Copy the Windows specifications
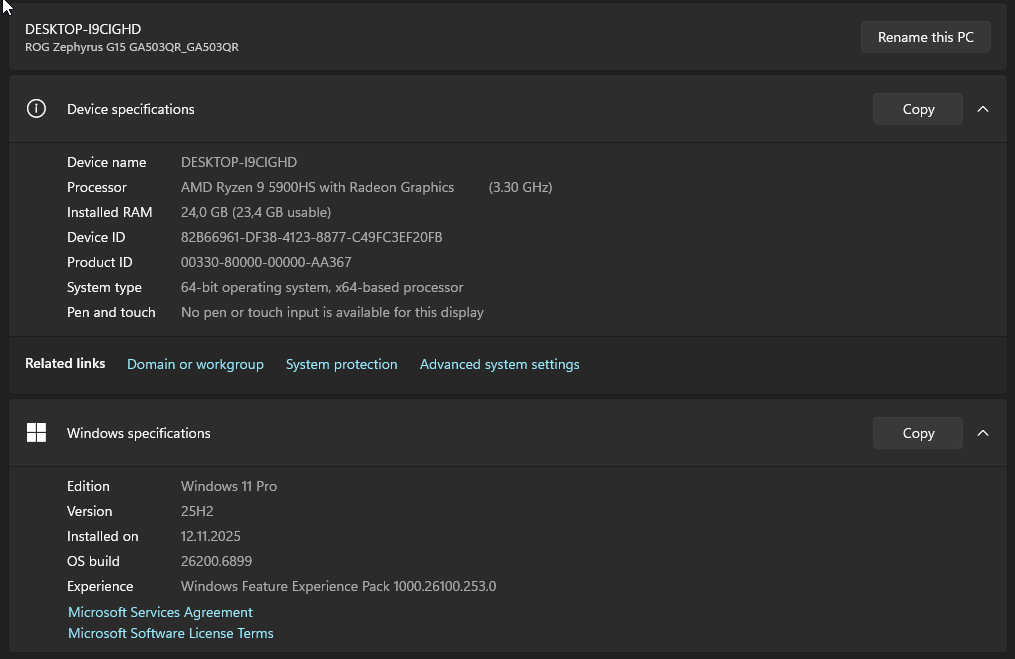This screenshot has height=659, width=1015. click(x=917, y=433)
